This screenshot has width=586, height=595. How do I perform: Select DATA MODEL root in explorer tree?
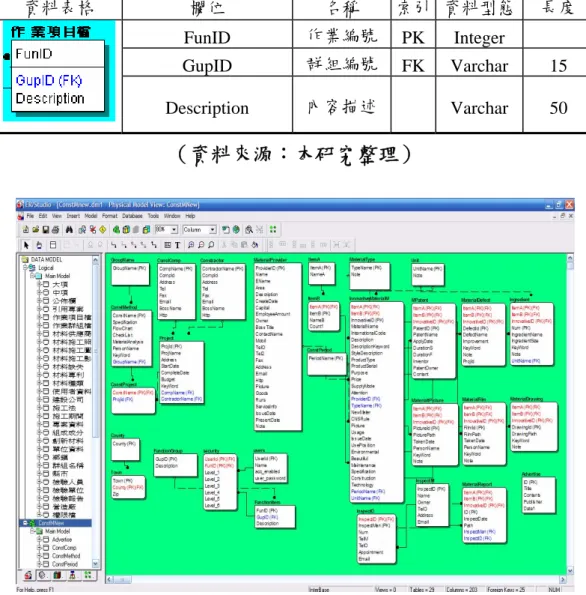pyautogui.click(x=46, y=260)
